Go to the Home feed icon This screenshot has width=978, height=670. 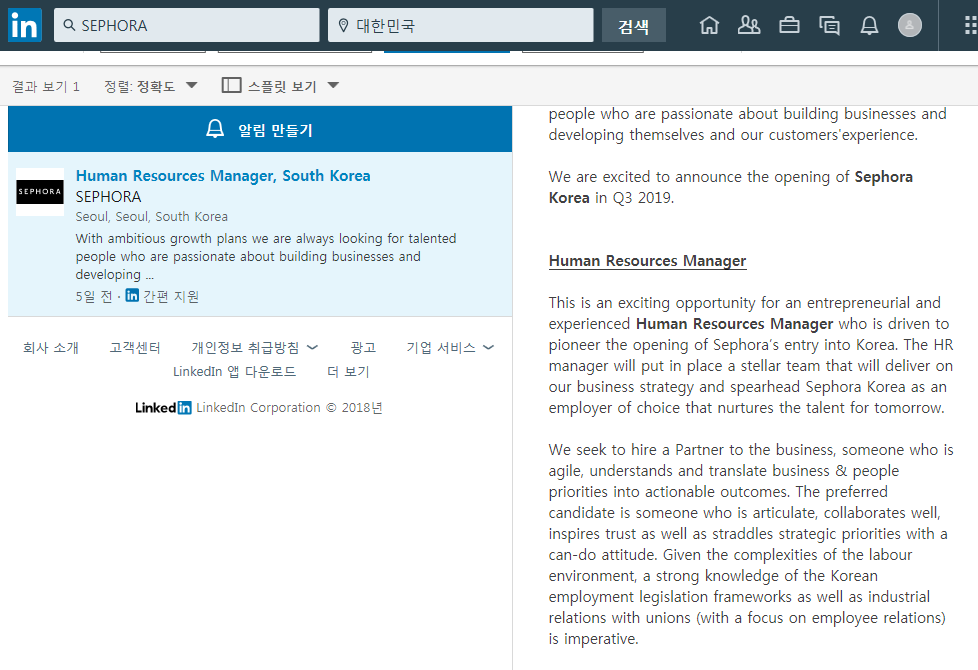click(x=709, y=26)
